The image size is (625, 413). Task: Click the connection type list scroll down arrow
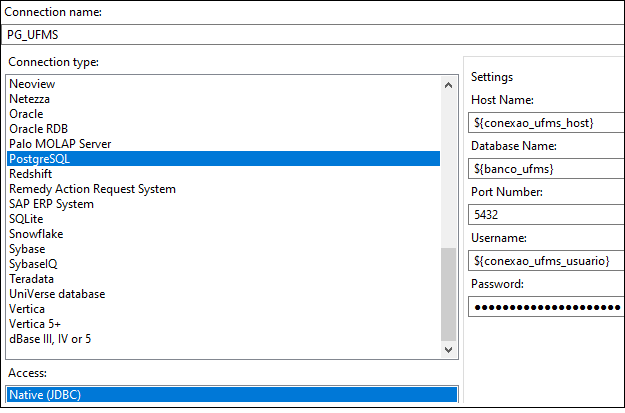tap(448, 350)
